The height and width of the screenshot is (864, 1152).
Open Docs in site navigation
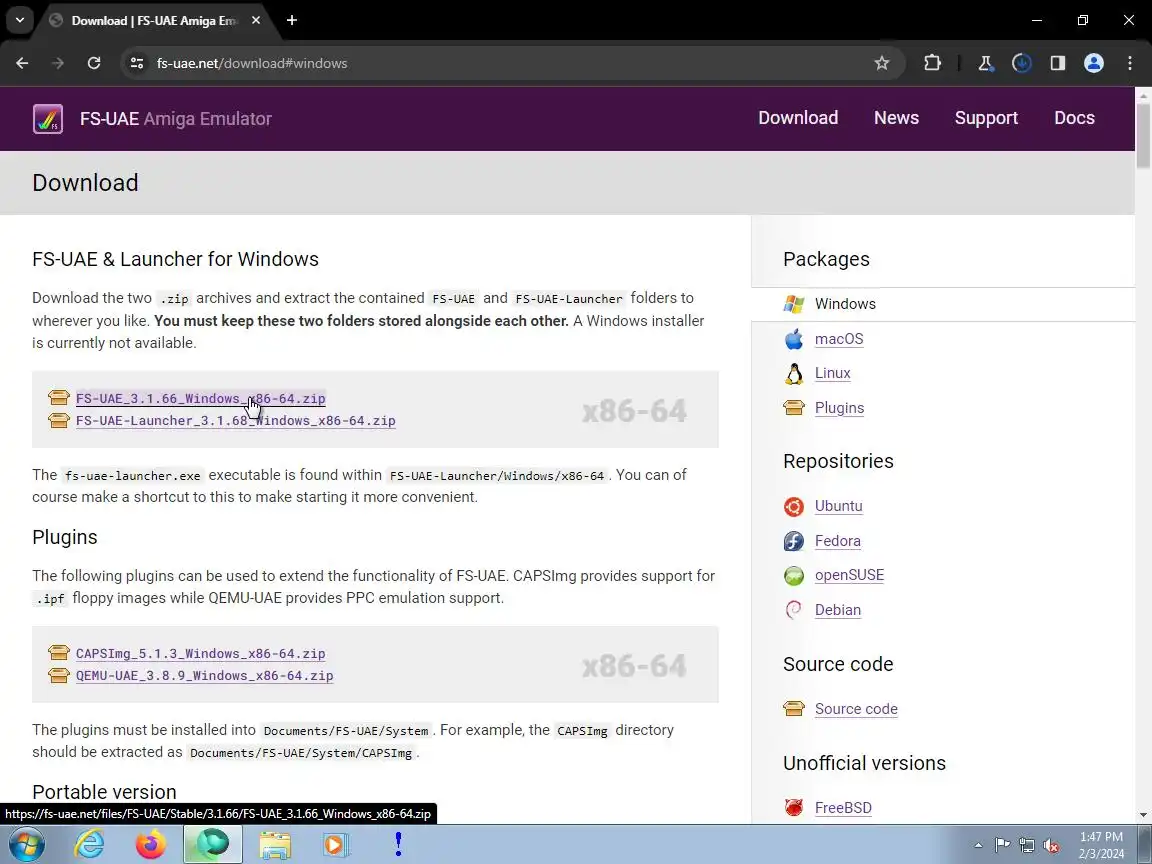[x=1074, y=118]
